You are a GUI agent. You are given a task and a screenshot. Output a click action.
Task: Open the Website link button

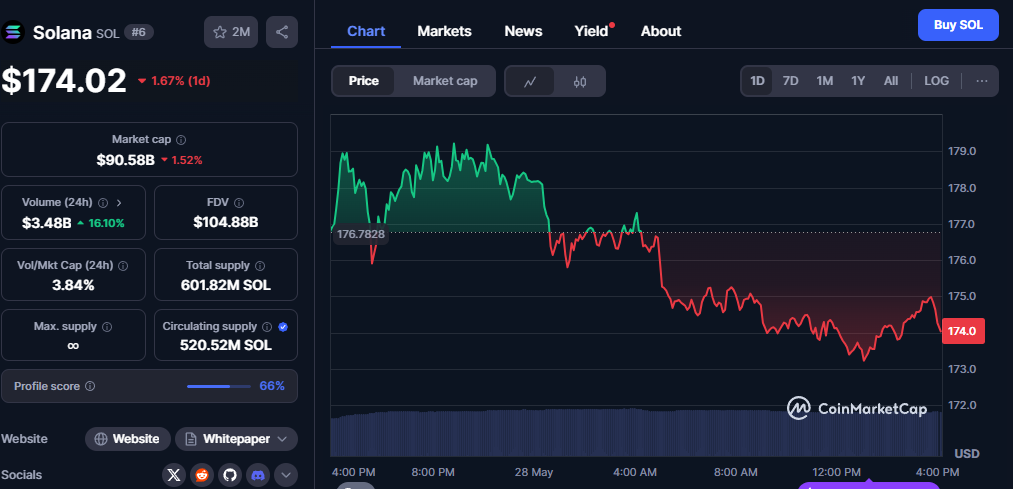(x=128, y=439)
